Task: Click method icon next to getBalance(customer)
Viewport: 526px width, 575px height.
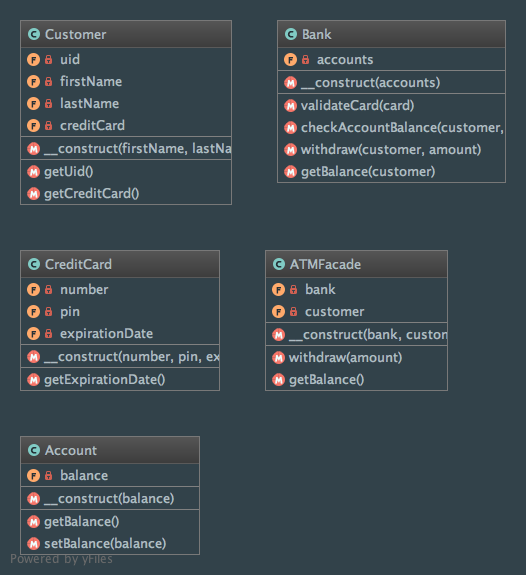Action: 291,172
